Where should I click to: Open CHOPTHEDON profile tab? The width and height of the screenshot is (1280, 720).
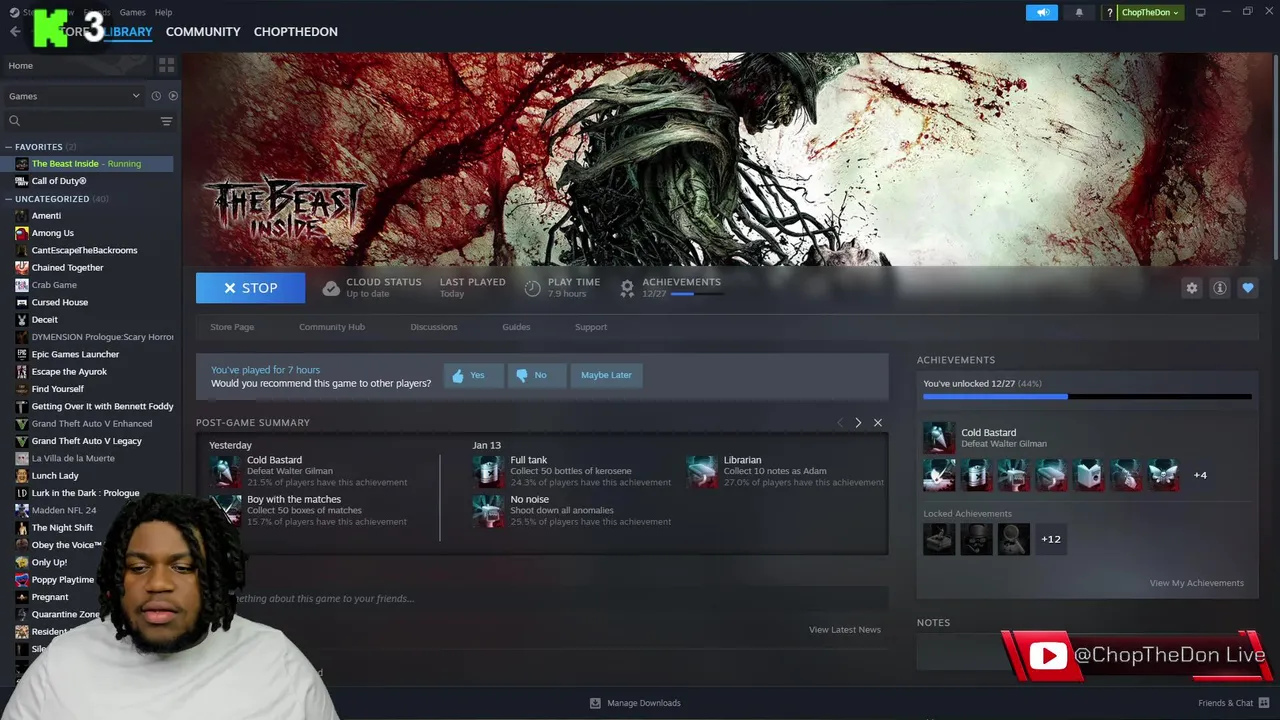(295, 32)
